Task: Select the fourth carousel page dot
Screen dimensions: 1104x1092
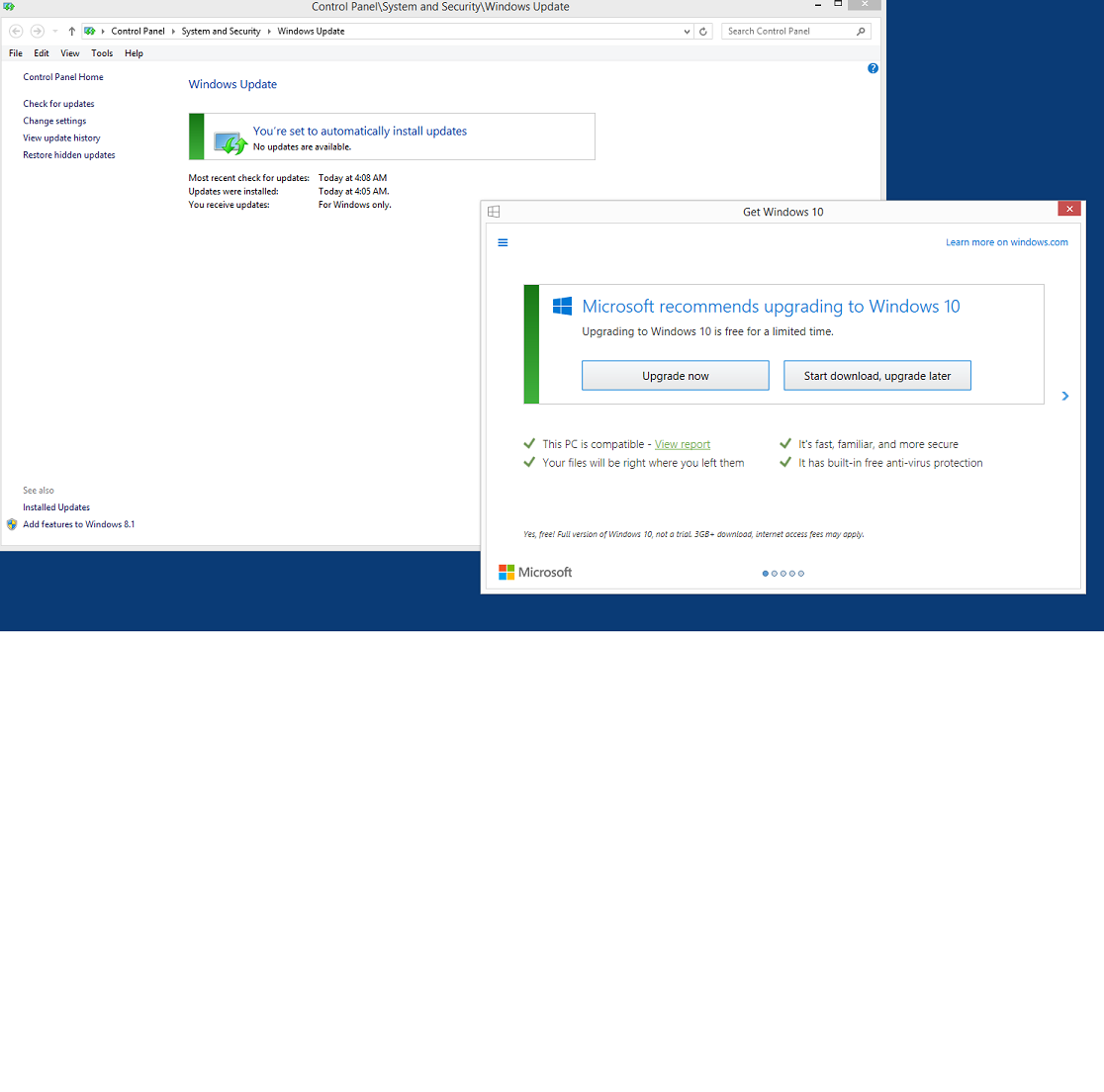Action: click(x=792, y=573)
